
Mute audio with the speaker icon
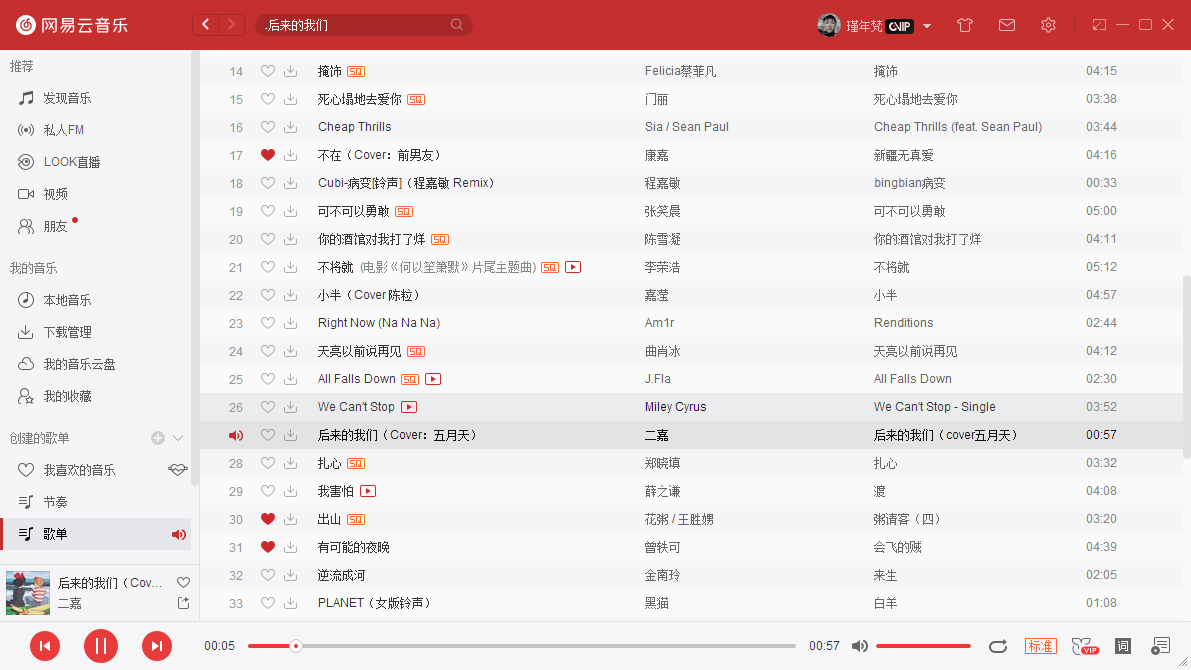tap(860, 646)
